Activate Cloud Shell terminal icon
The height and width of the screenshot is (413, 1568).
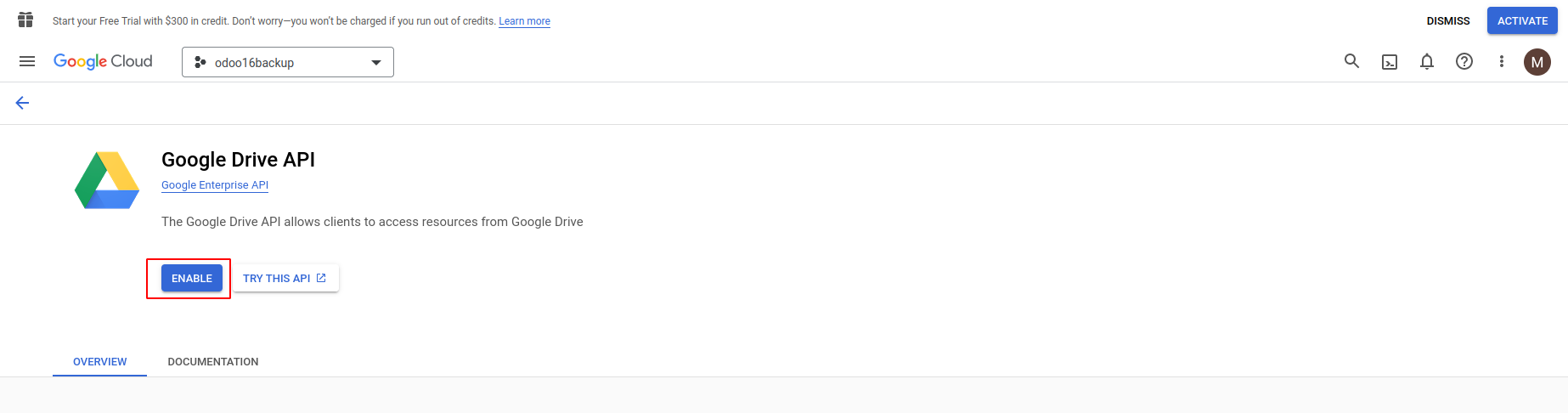coord(1390,62)
